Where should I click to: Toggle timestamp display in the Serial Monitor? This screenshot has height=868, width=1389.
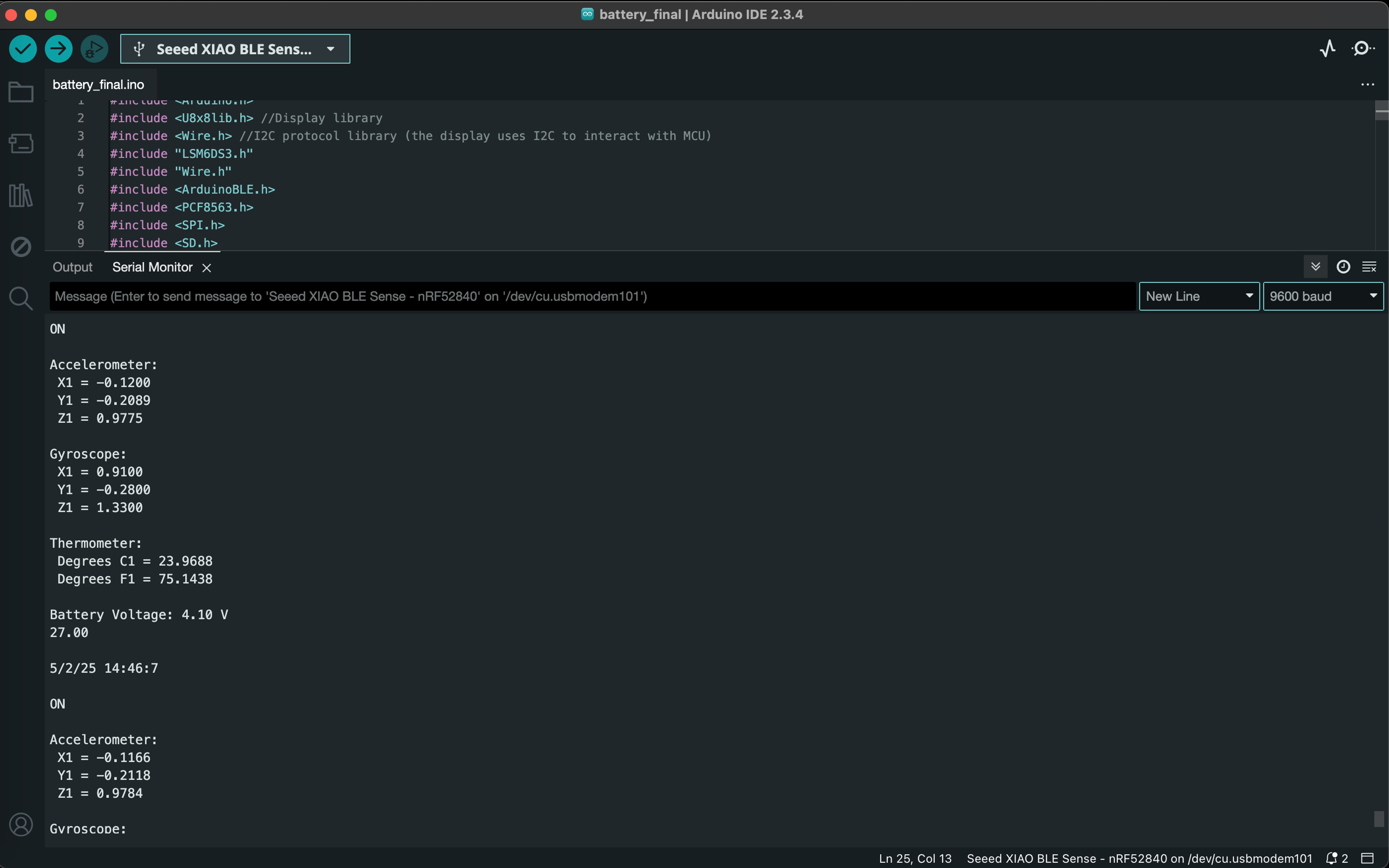1343,267
